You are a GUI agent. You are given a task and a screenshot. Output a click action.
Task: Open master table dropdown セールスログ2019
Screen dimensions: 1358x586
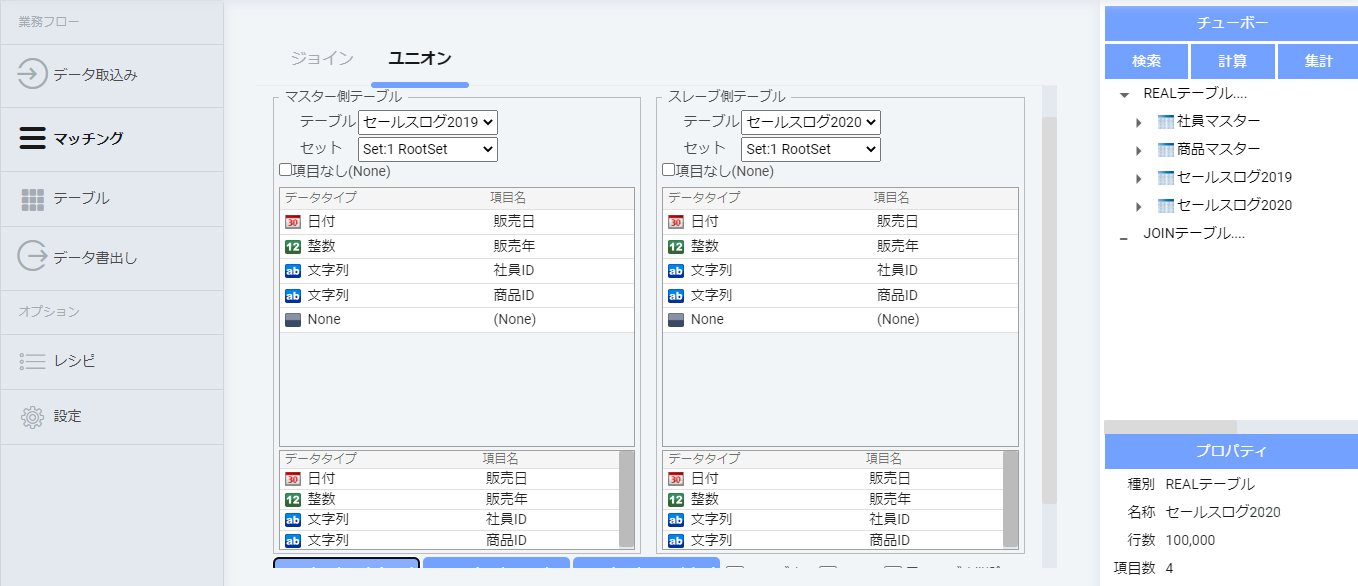click(427, 122)
